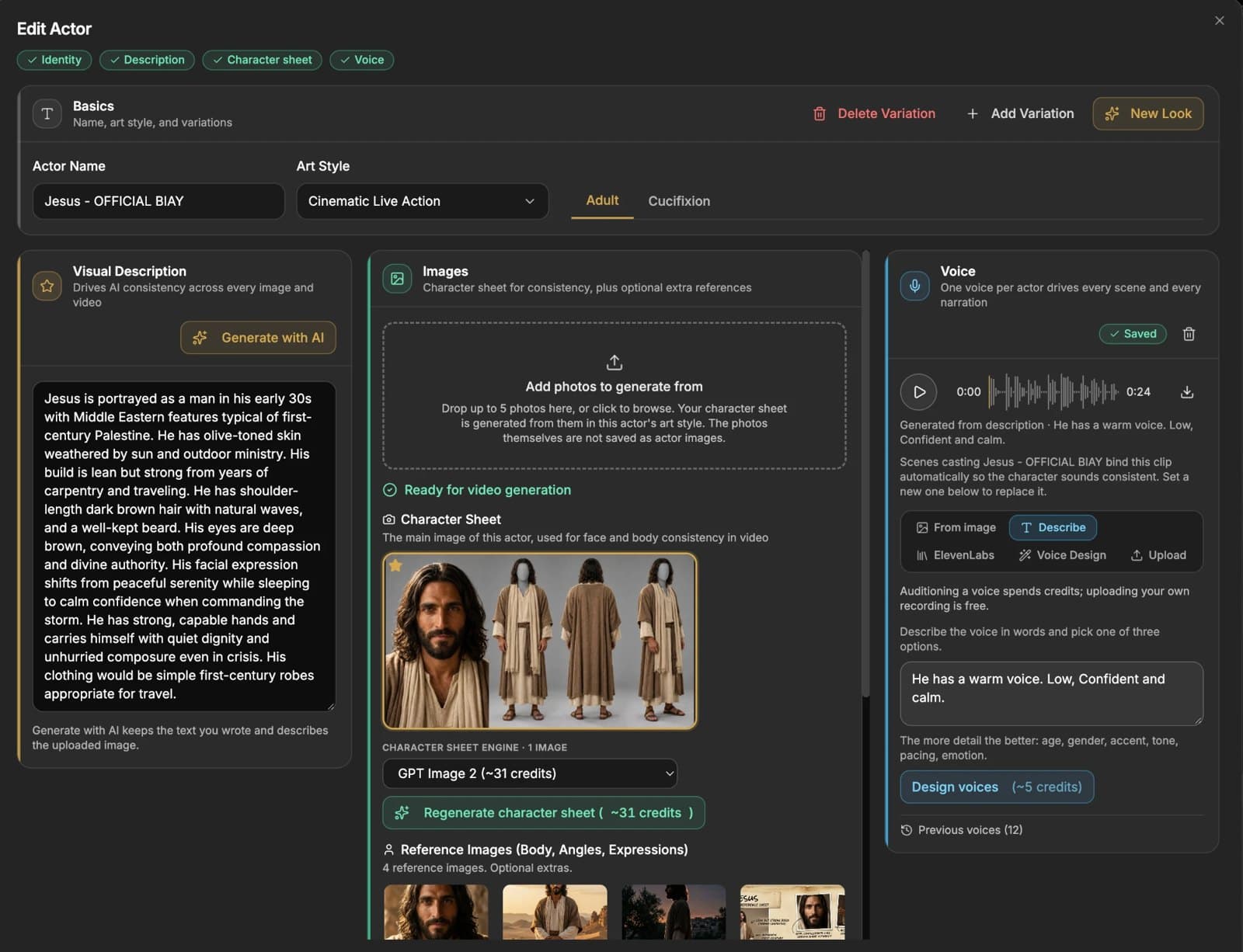The height and width of the screenshot is (952, 1243).
Task: Open the fourth reference image, reference sheet
Action: pyautogui.click(x=792, y=912)
